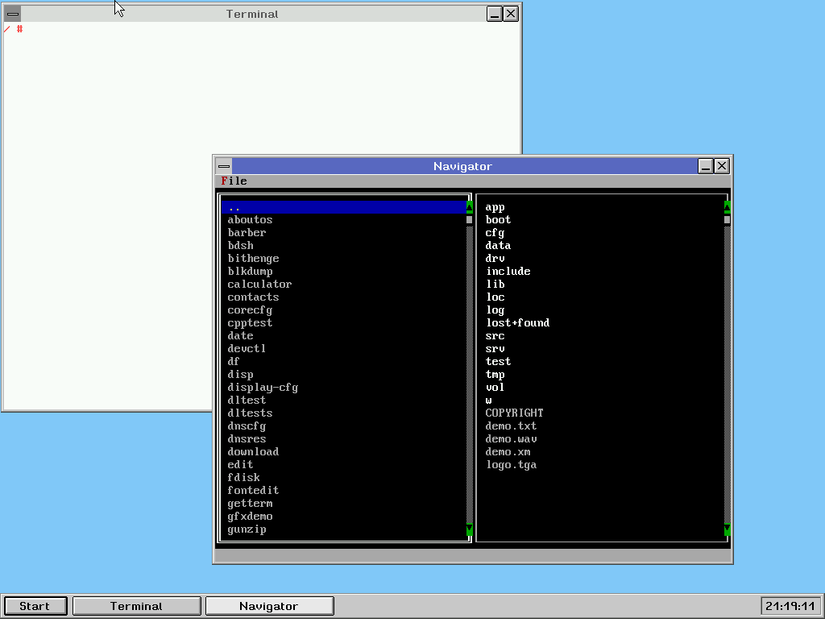825x619 pixels.
Task: Open the Navigator window's system menu icon
Action: [x=222, y=166]
